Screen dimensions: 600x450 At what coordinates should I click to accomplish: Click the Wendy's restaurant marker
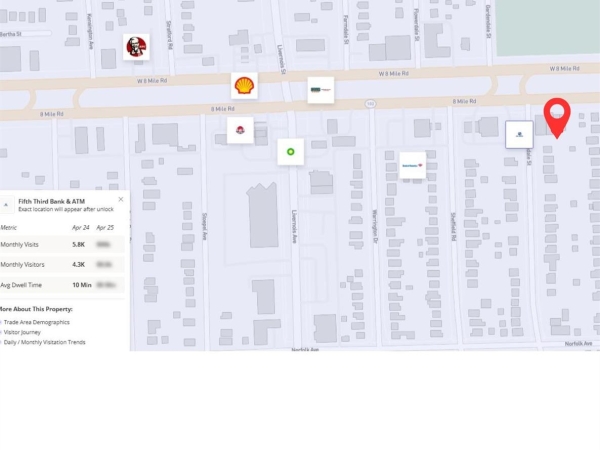[x=240, y=130]
